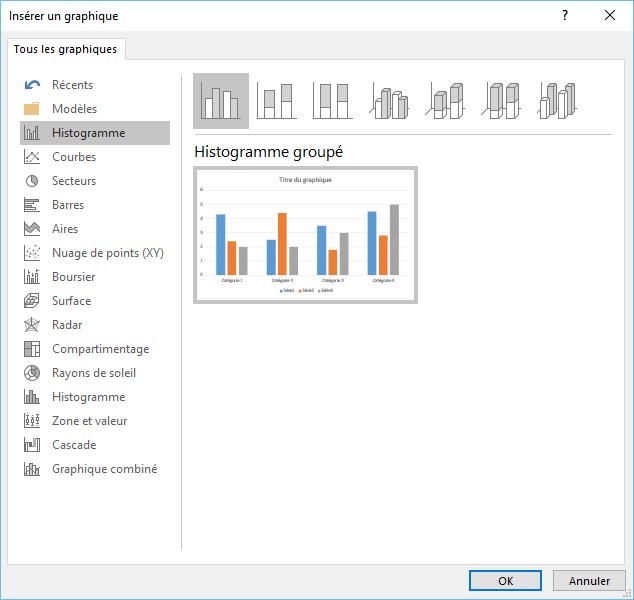Select the Courbes line chart category
This screenshot has height=600, width=634.
[x=74, y=157]
